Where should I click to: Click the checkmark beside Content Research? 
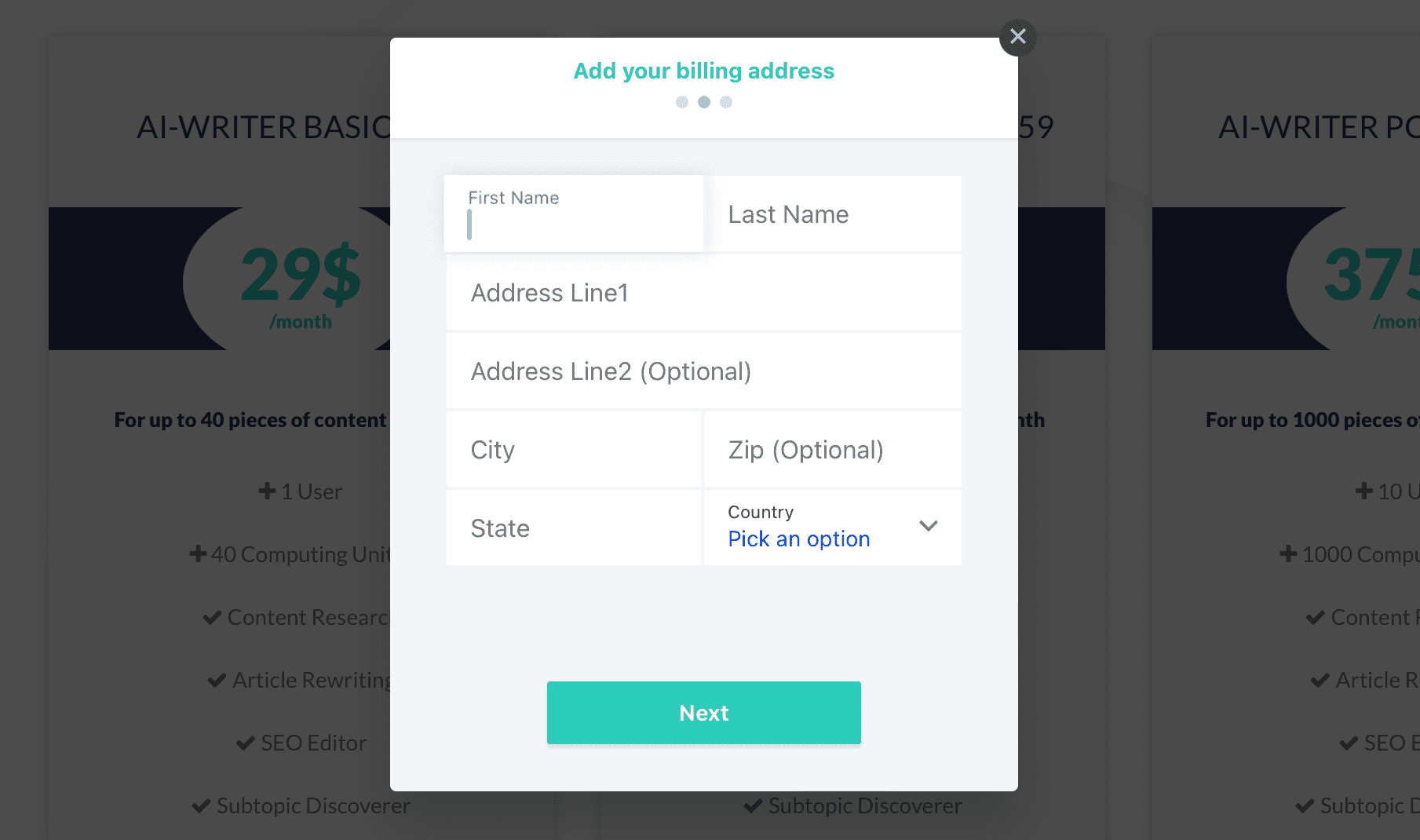tap(212, 618)
